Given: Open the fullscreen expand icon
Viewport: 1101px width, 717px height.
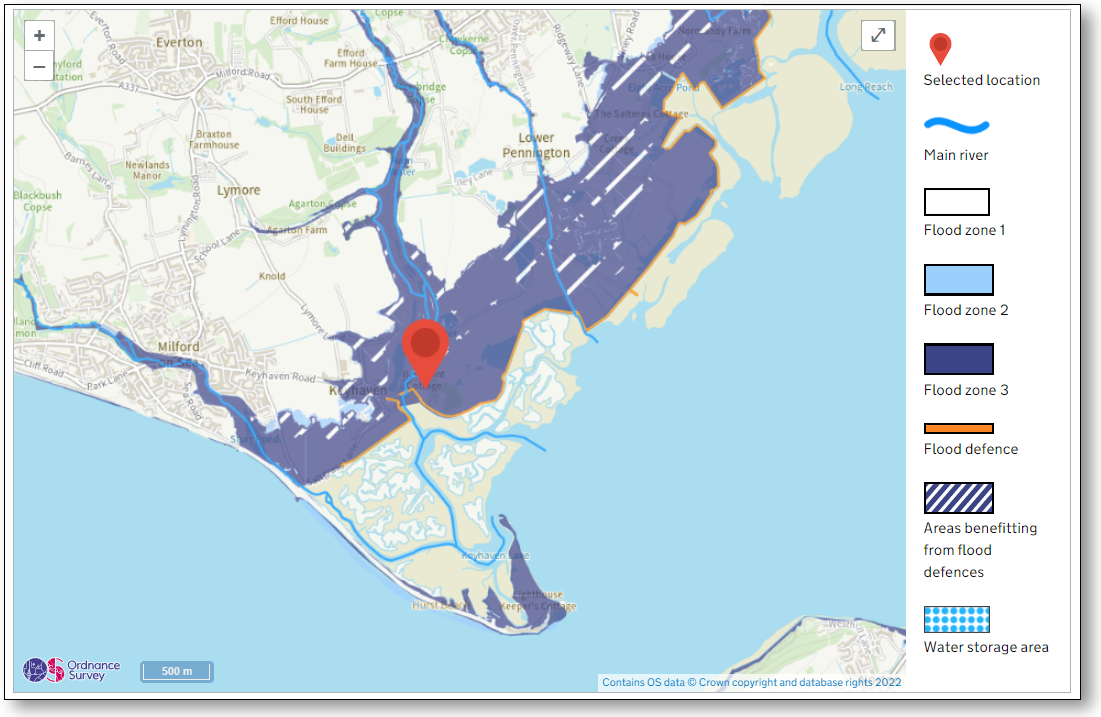Looking at the screenshot, I should (877, 35).
